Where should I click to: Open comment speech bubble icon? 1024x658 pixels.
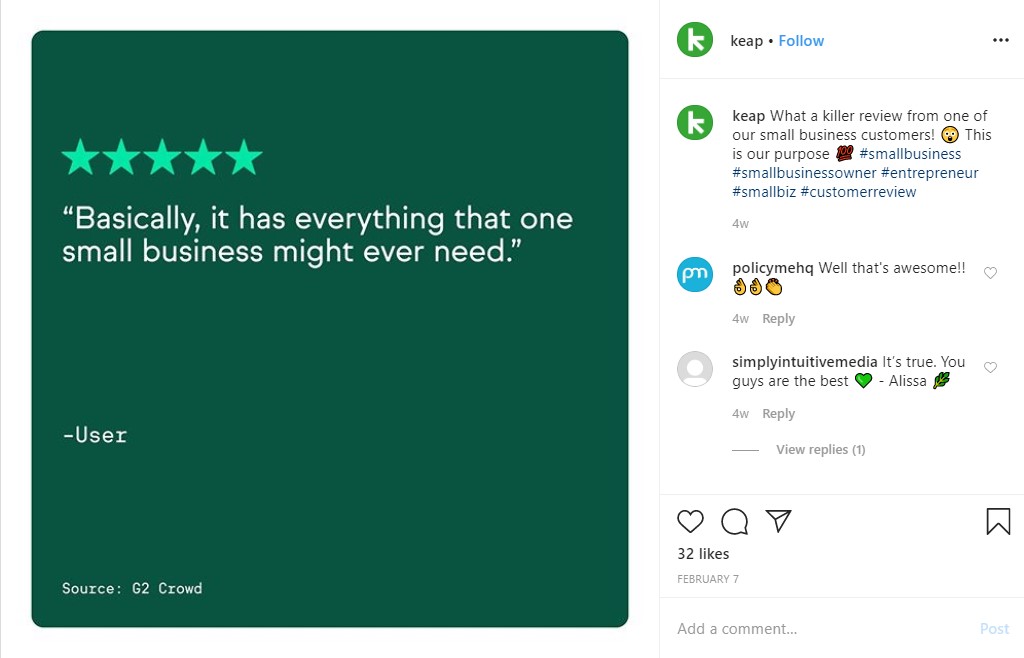click(735, 521)
